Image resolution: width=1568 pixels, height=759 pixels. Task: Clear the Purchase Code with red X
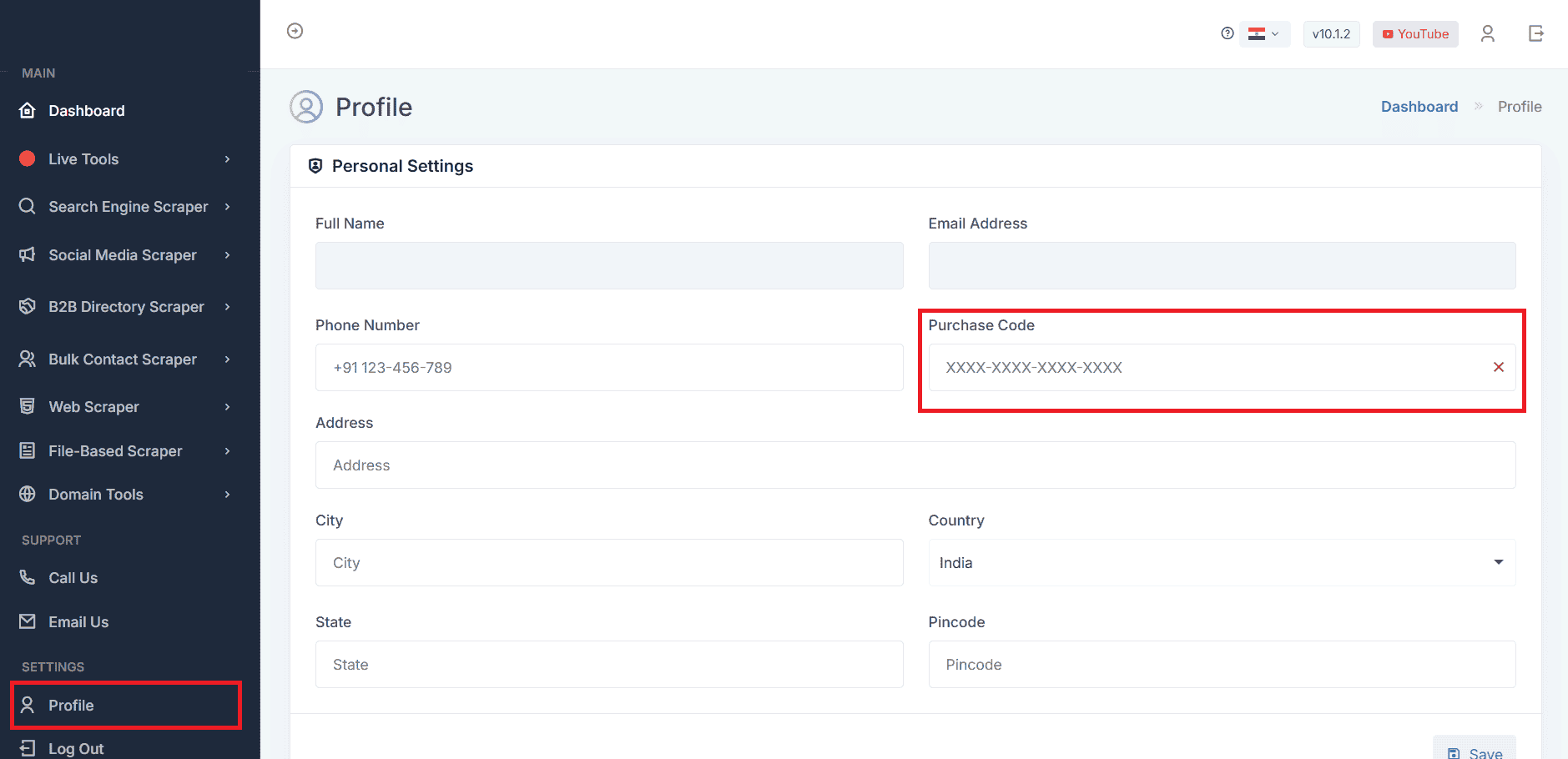click(x=1498, y=367)
